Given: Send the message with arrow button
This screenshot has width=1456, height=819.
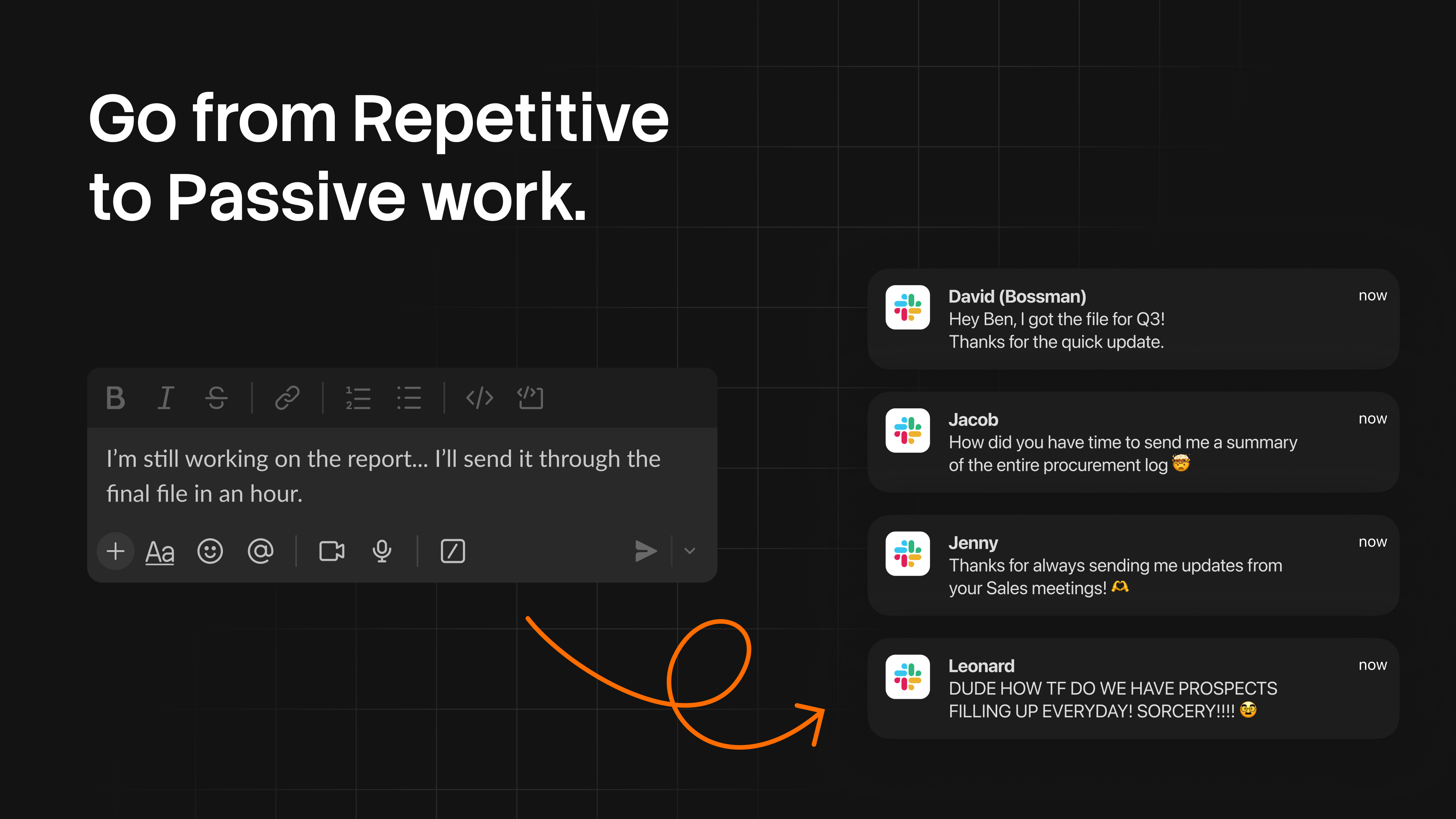Looking at the screenshot, I should point(645,551).
